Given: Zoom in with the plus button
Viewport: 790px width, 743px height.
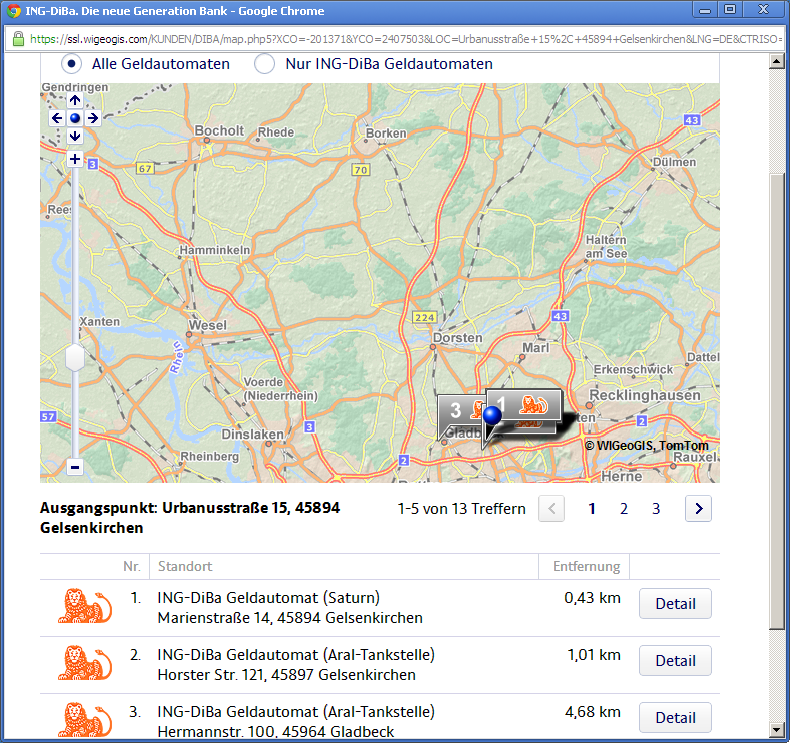Looking at the screenshot, I should click(x=75, y=159).
